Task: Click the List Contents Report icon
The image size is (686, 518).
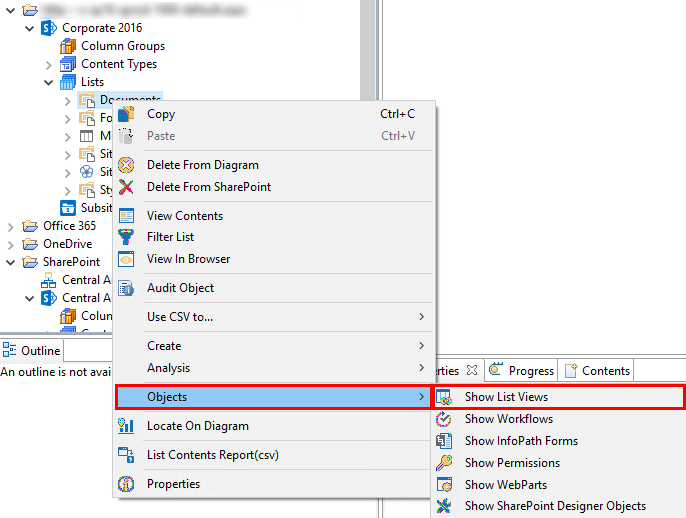Action: coord(126,455)
